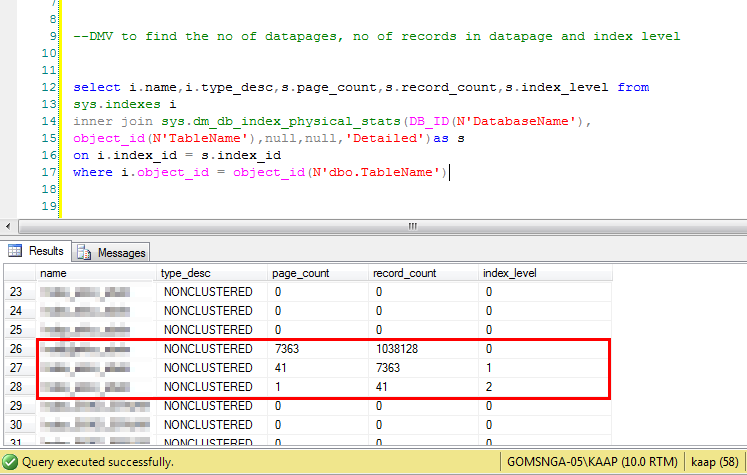Viewport: 747px width, 475px height.
Task: Click line number 18 in editor gutter
Action: [x=49, y=189]
